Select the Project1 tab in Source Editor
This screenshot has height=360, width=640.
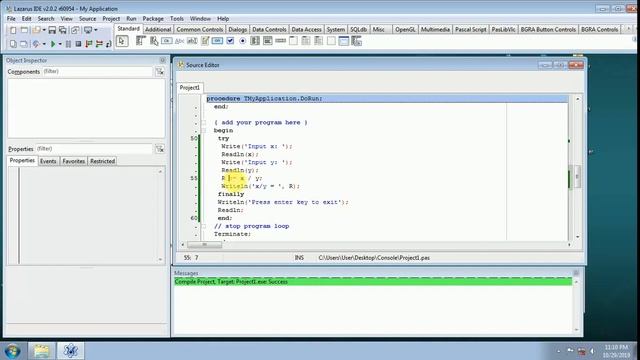click(190, 88)
